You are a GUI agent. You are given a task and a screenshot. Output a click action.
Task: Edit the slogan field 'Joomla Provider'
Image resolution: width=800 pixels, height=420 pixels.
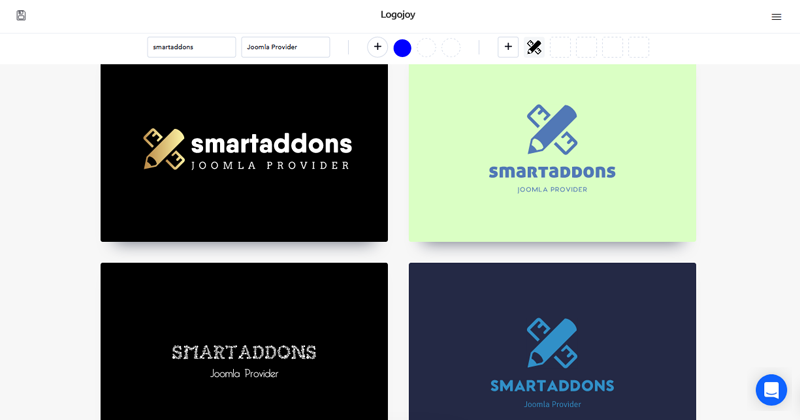pos(285,47)
